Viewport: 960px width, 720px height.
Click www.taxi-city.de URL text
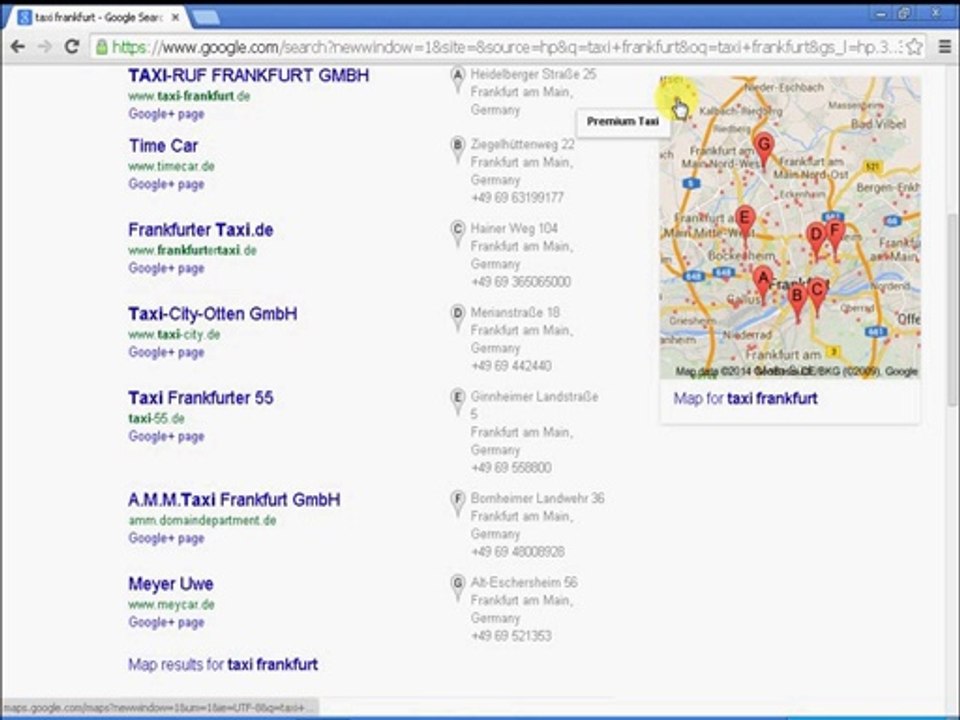174,335
